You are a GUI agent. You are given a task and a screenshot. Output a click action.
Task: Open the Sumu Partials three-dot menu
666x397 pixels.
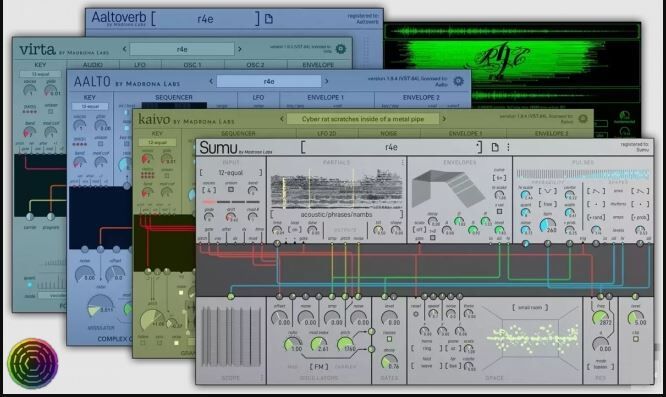[402, 162]
